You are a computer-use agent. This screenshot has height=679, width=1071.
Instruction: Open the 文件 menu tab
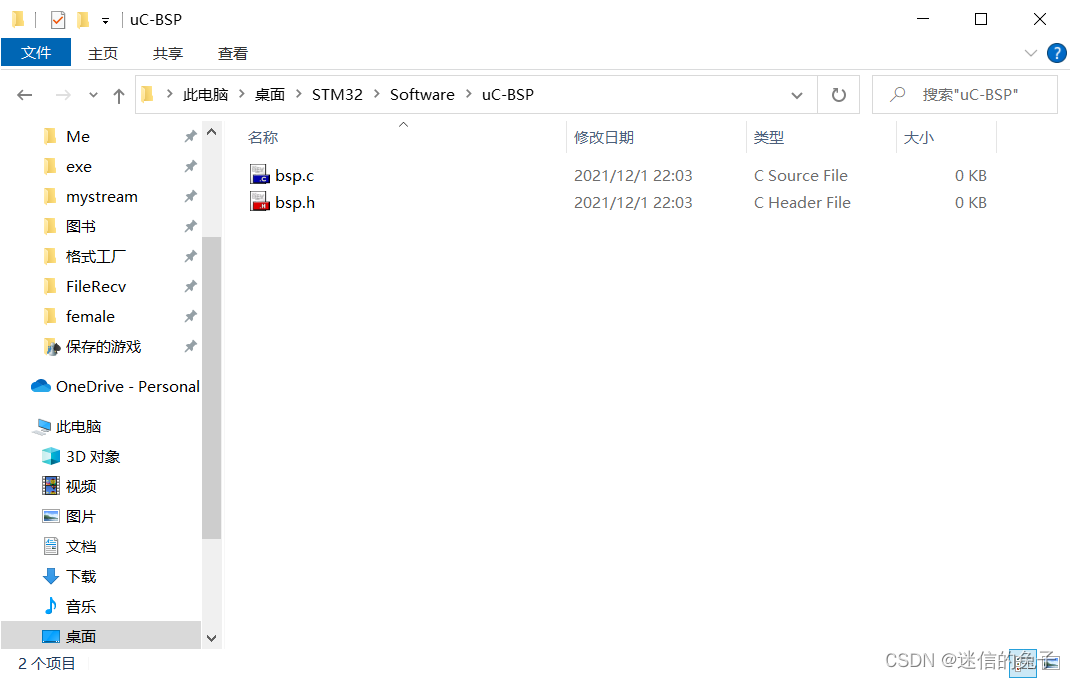(x=36, y=53)
